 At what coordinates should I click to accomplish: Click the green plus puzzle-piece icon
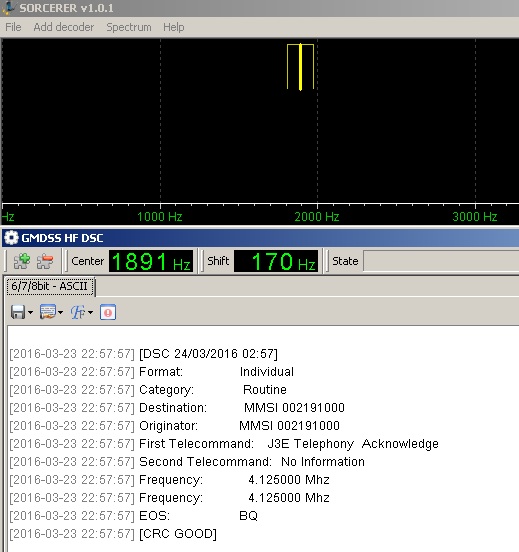click(x=22, y=261)
